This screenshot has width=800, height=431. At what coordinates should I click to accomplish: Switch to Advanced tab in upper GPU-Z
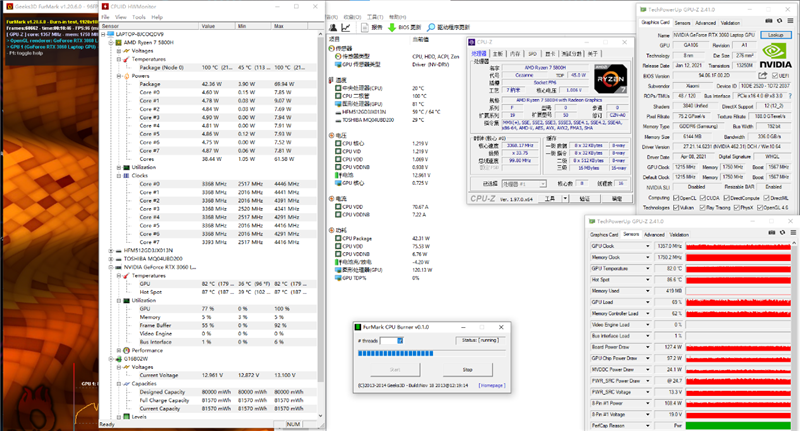[705, 23]
